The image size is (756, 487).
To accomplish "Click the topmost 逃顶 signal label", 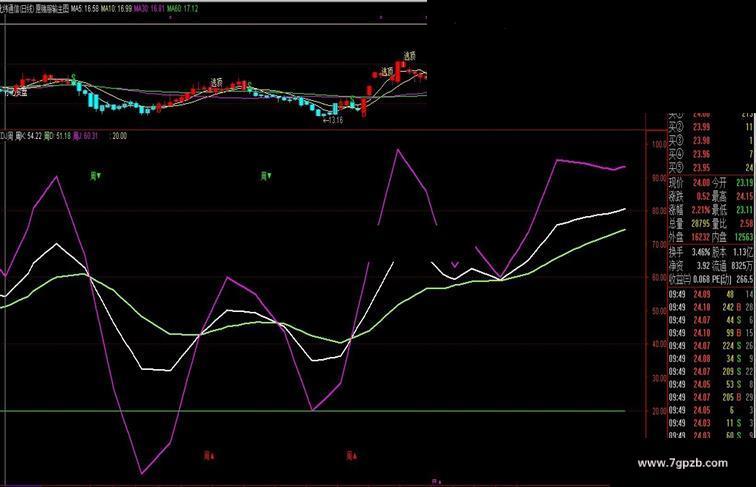I will click(x=409, y=56).
